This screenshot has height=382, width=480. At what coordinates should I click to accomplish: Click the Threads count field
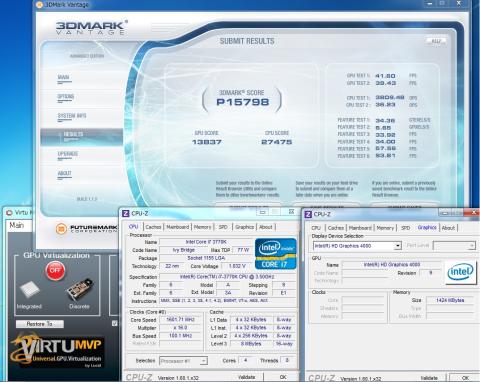click(x=287, y=360)
